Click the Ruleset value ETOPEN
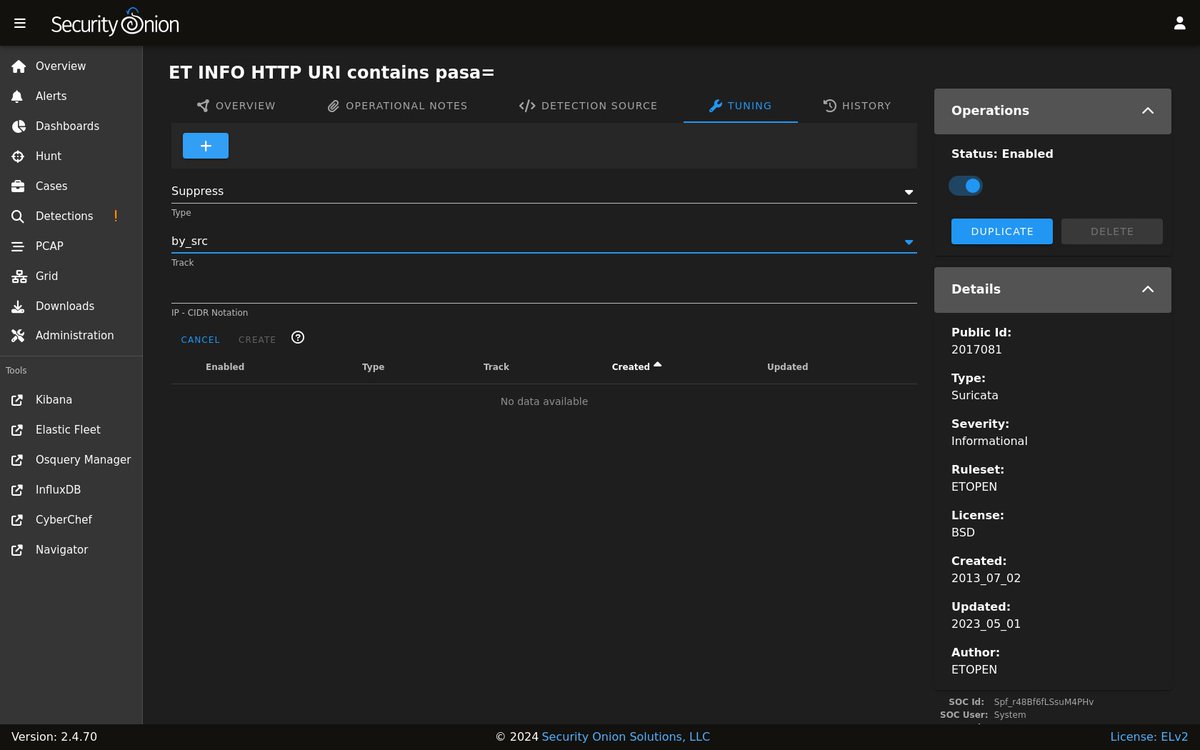 [974, 487]
